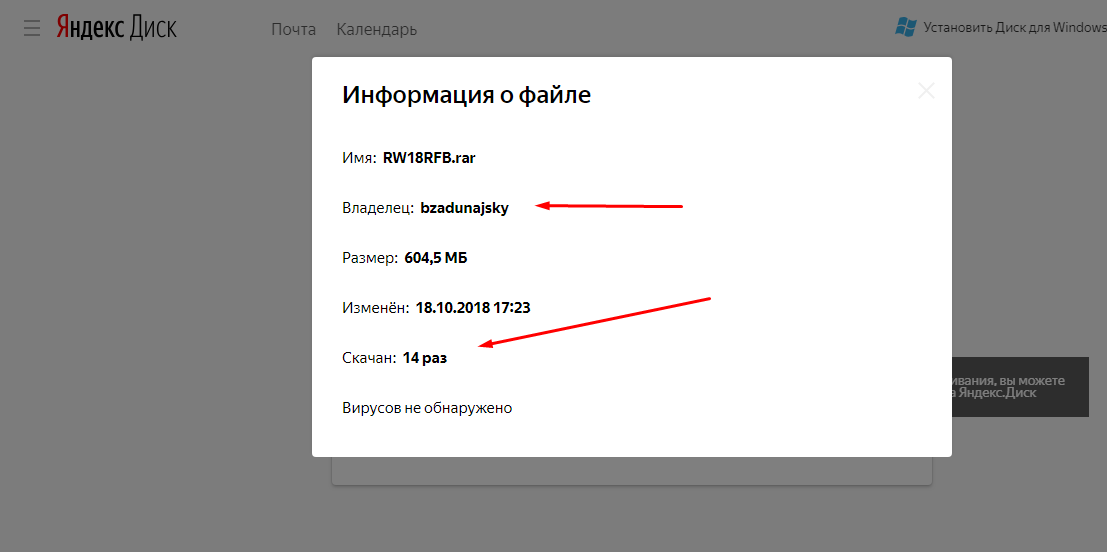Select the modified date 18.10.2018 17:23

pyautogui.click(x=473, y=308)
